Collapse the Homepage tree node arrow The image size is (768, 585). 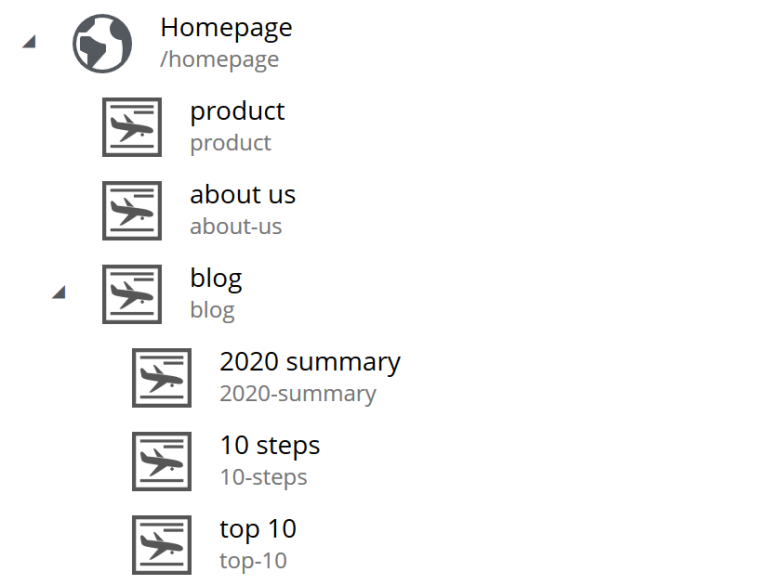(x=28, y=43)
